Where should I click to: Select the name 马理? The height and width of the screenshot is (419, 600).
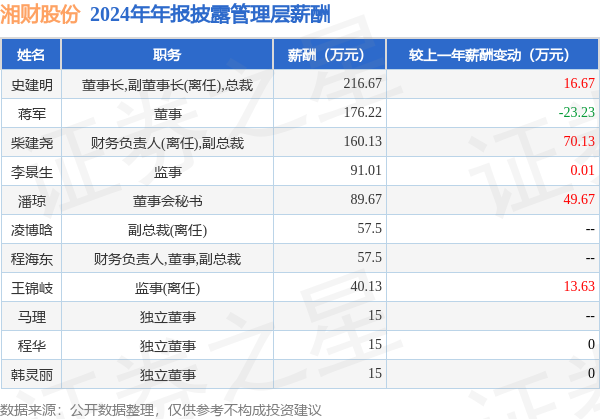(x=32, y=317)
